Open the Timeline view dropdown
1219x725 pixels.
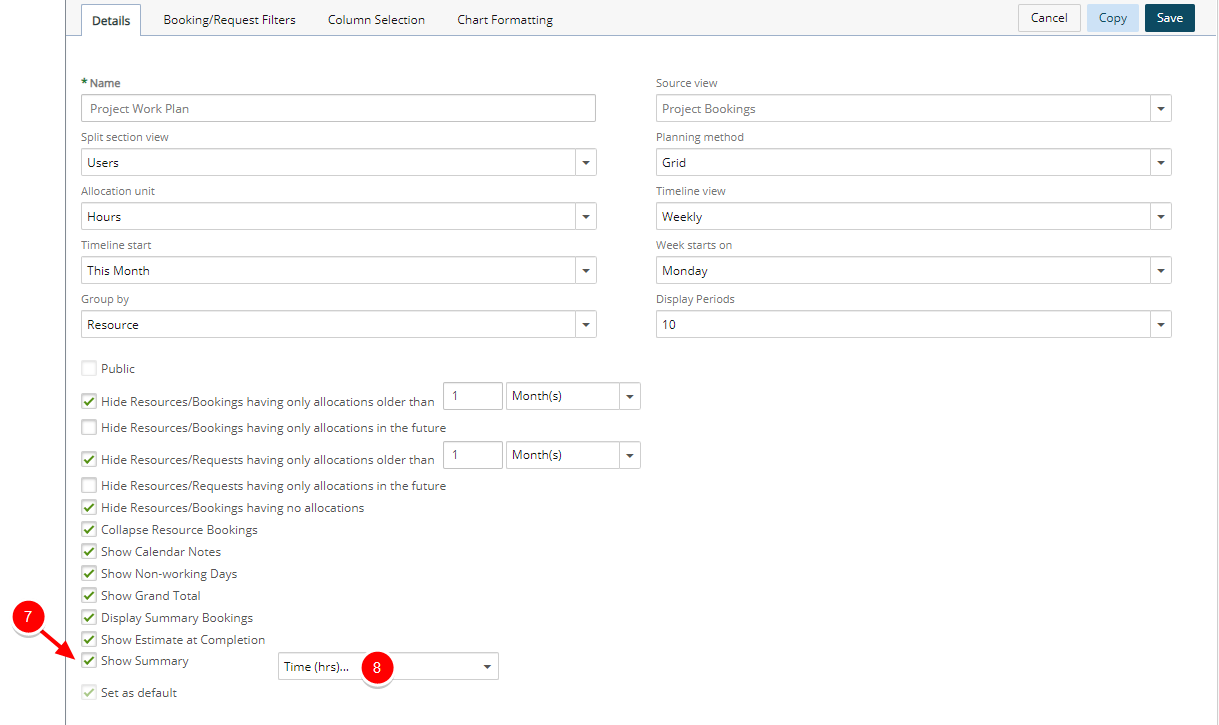[x=1160, y=217]
